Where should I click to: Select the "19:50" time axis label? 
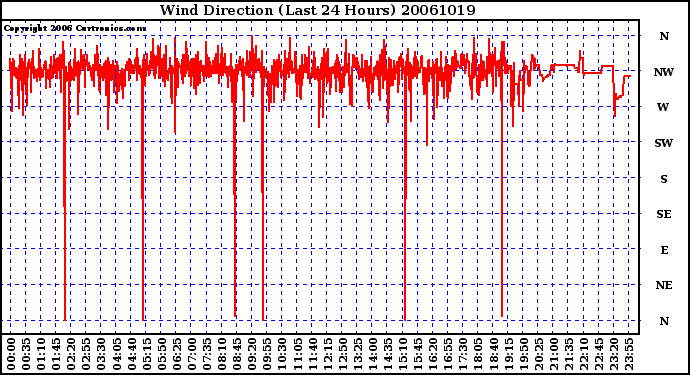[523, 354]
